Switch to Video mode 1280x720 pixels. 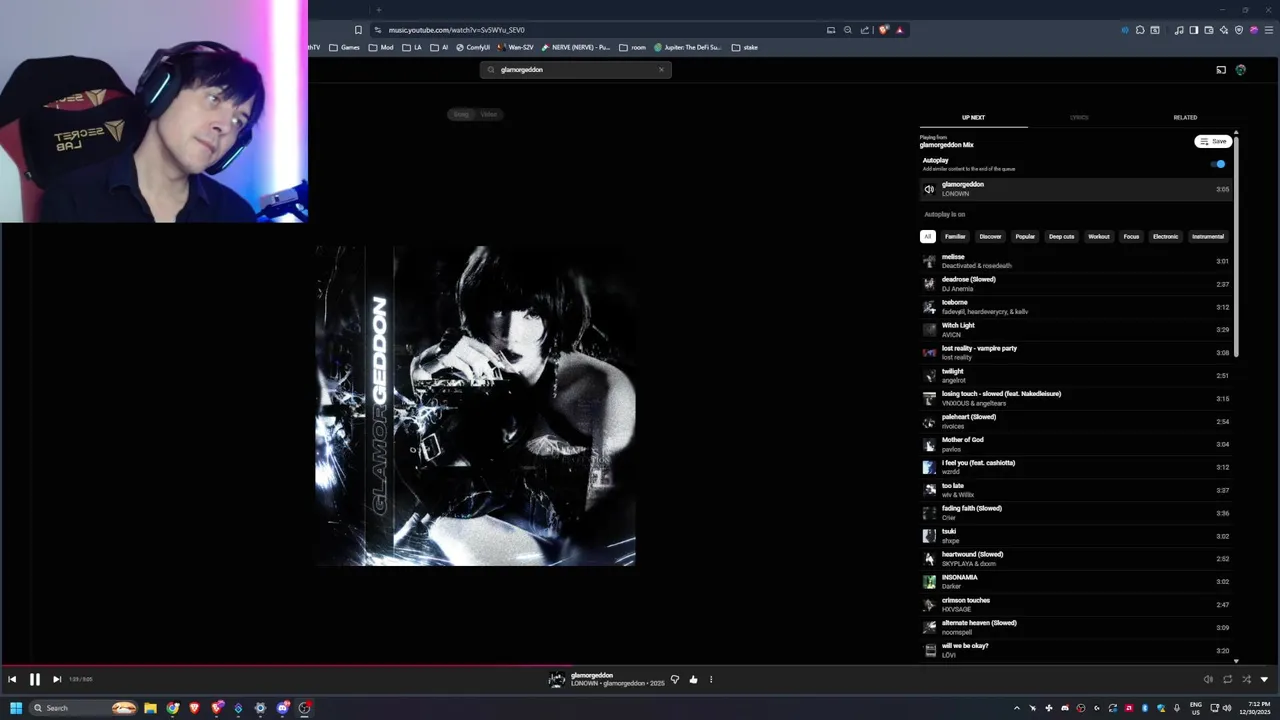tap(489, 114)
